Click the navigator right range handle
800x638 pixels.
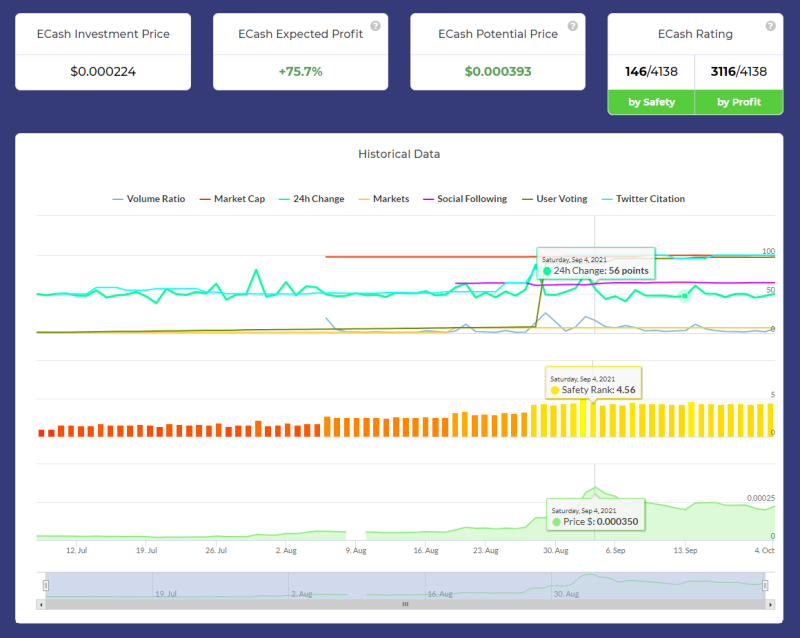[x=765, y=585]
